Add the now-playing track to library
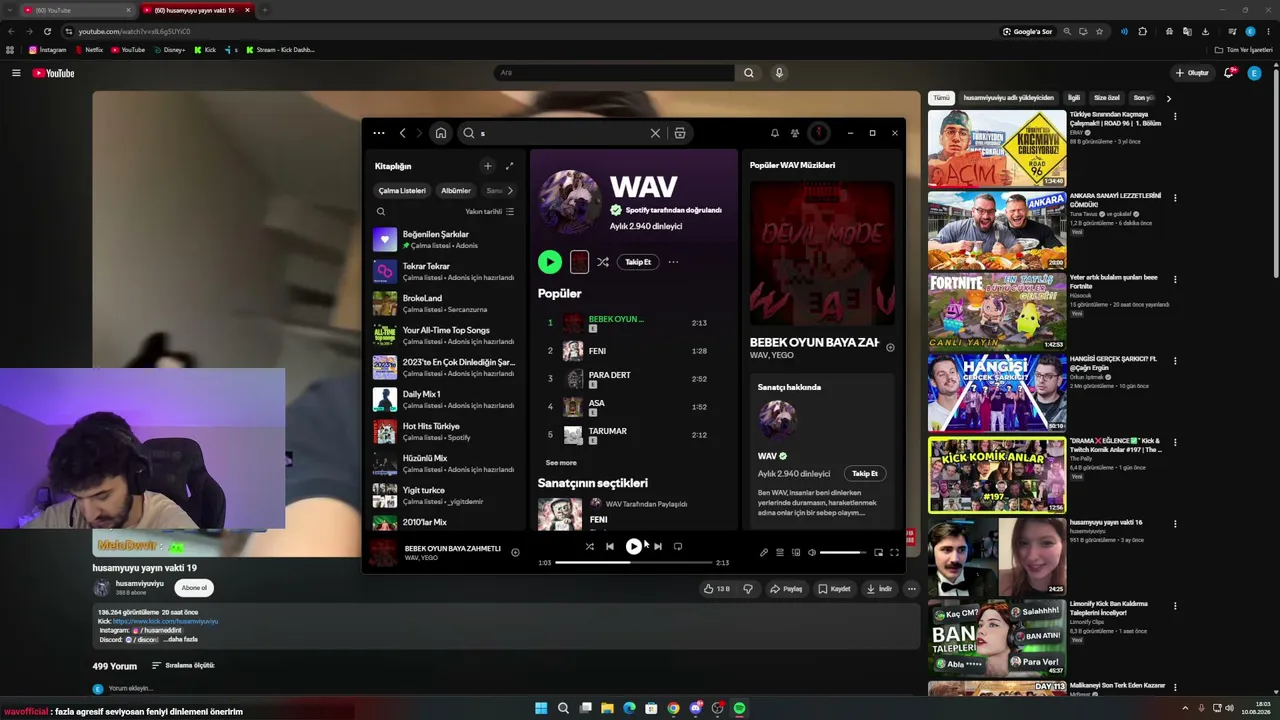 click(x=515, y=552)
